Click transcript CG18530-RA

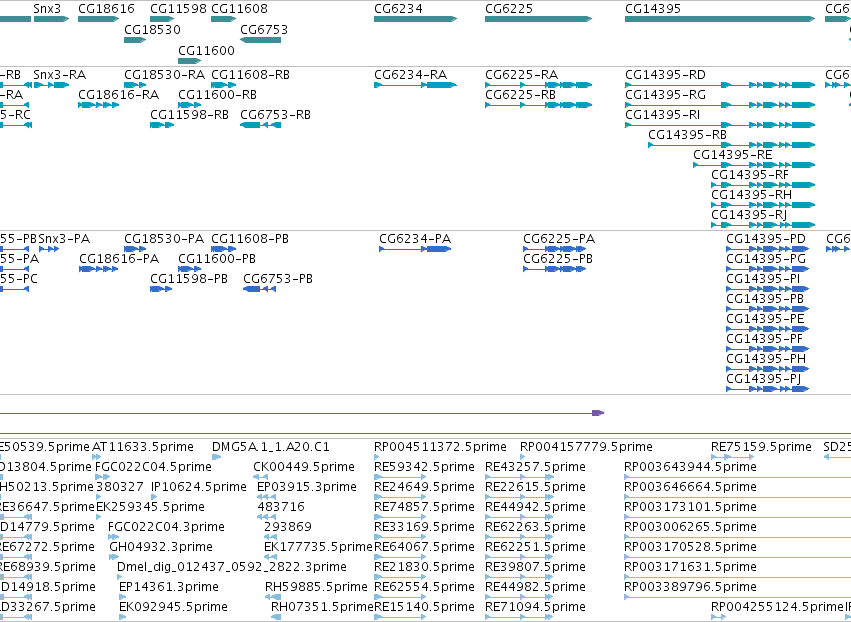[x=164, y=75]
